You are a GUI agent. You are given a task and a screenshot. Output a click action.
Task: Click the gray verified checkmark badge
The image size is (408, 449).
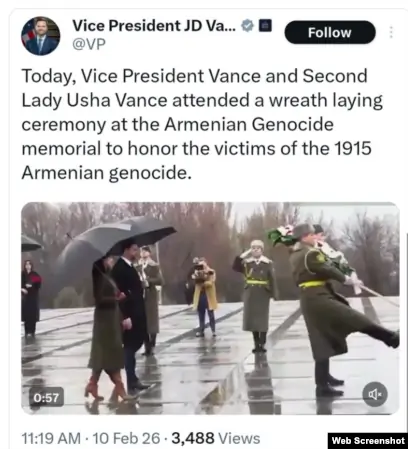click(x=247, y=26)
